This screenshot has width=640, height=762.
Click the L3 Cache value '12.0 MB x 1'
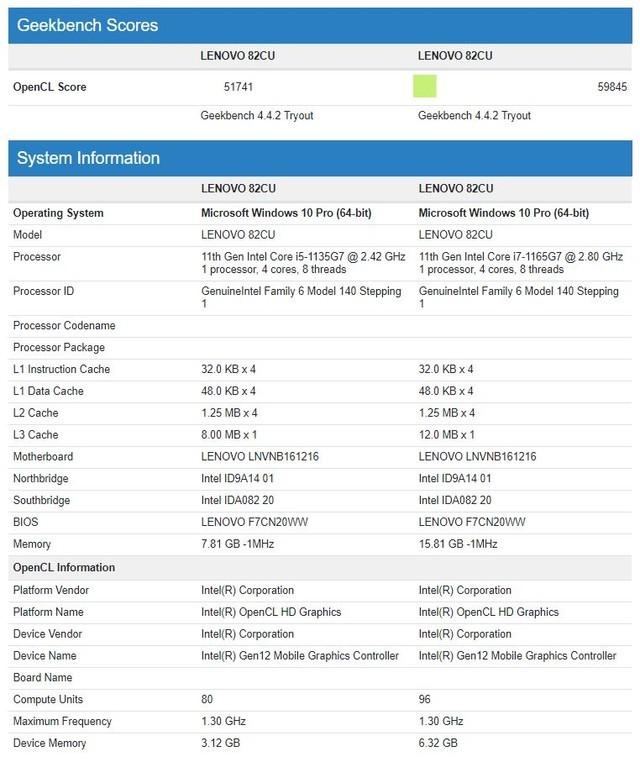click(447, 435)
